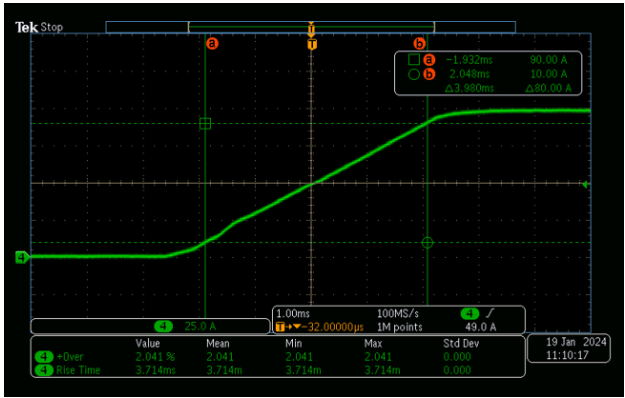Click the Max column header in the measurement table
625x398 pixels.
coord(373,343)
